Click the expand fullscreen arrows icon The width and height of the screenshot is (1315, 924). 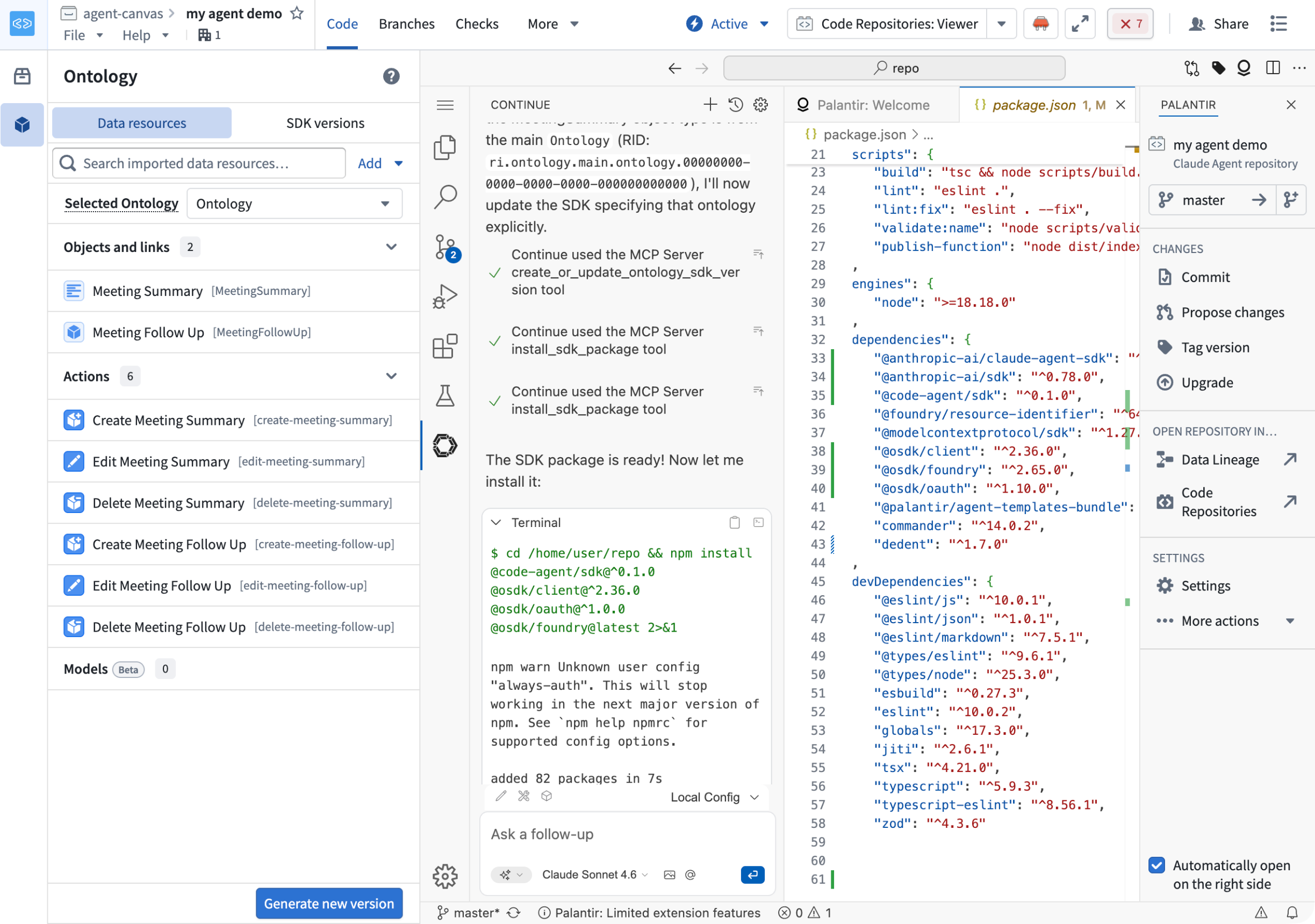pos(1080,24)
